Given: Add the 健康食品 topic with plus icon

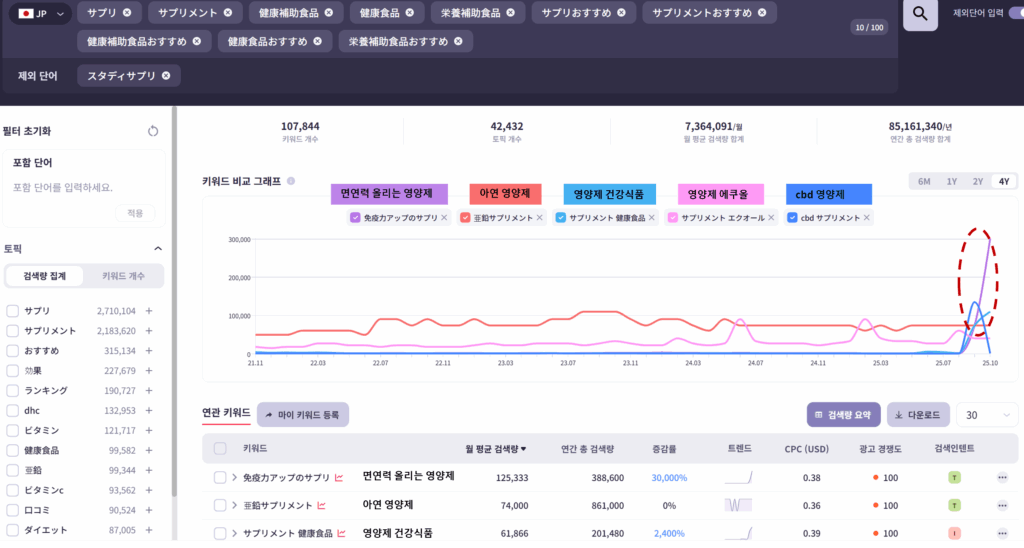Looking at the screenshot, I should coord(149,450).
